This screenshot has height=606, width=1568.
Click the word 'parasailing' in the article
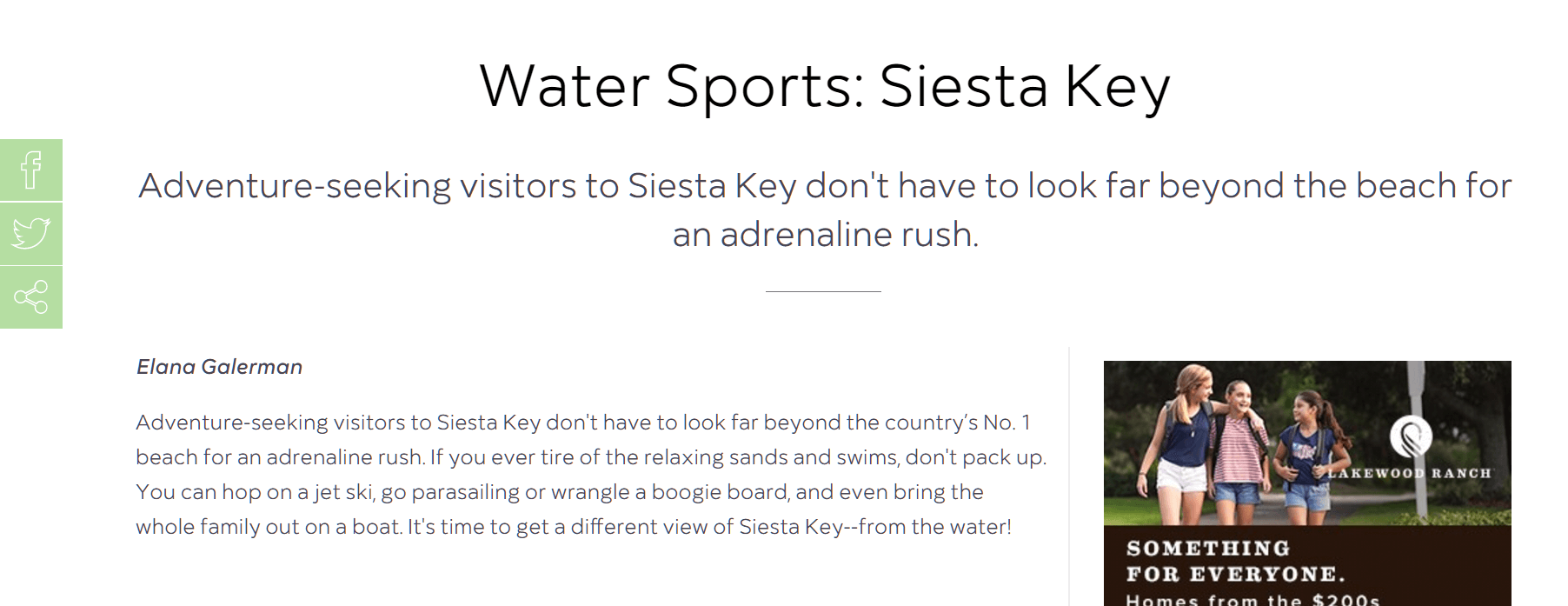tap(465, 492)
